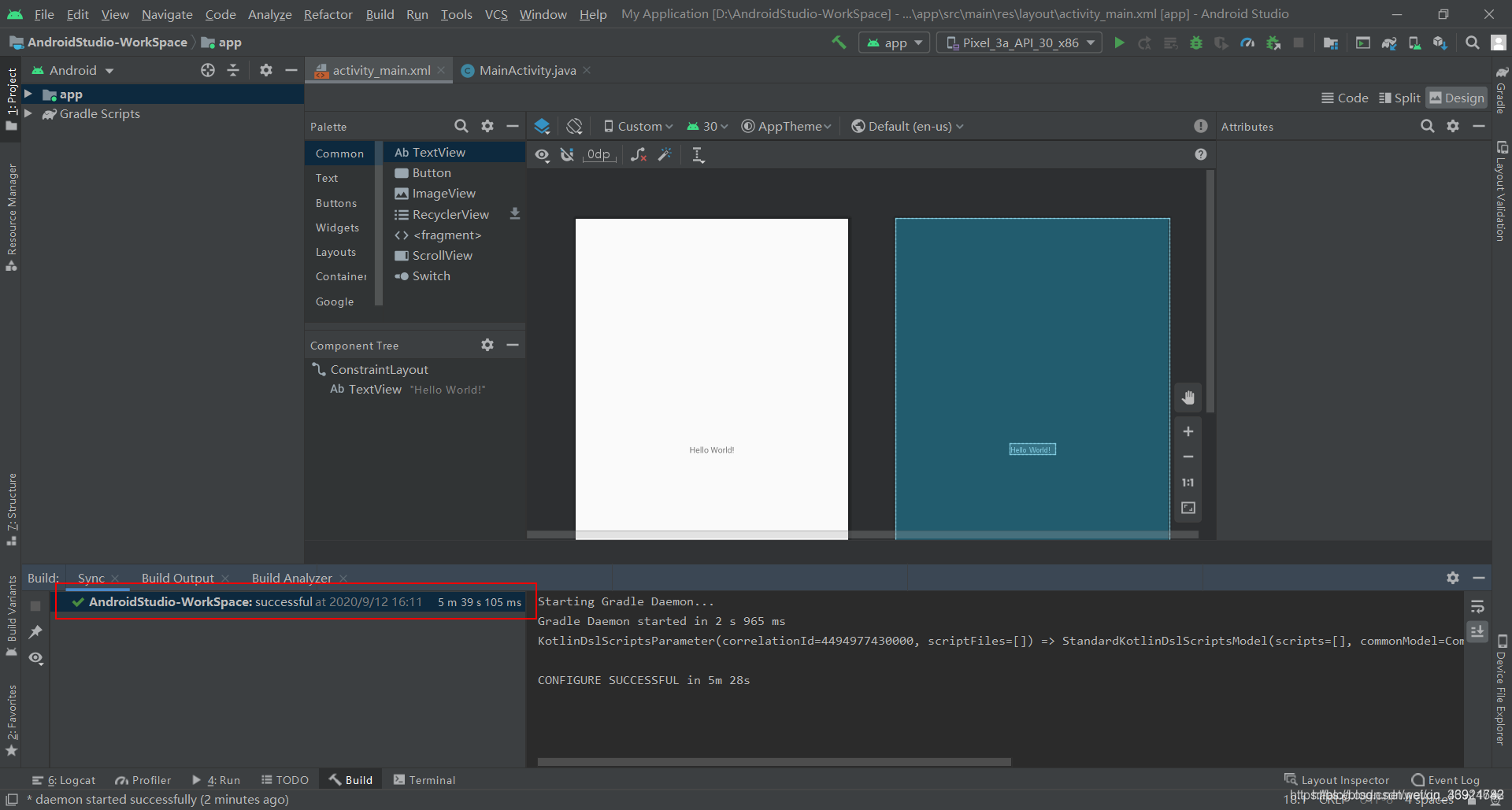
Task: Select Button in the Palette list
Action: [432, 173]
